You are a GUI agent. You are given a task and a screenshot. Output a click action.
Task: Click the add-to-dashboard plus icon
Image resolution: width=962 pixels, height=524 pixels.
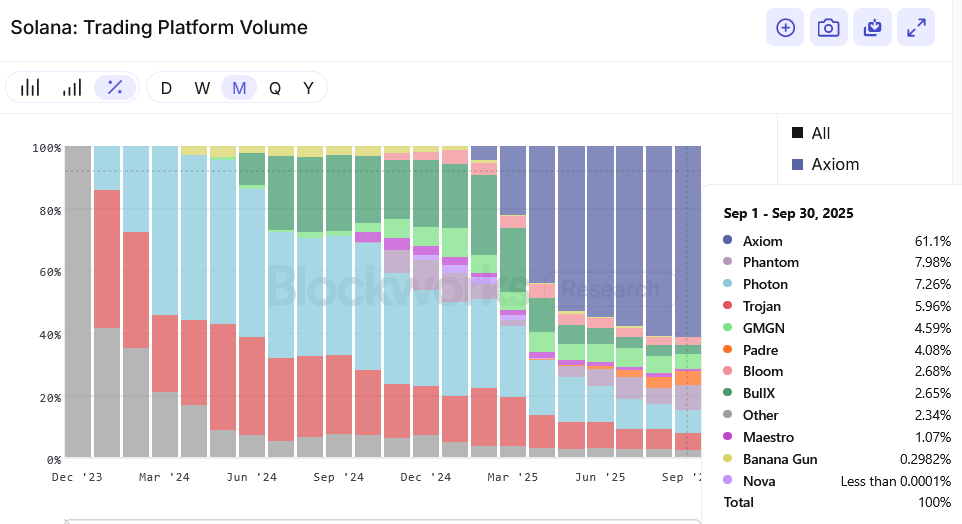pos(785,28)
